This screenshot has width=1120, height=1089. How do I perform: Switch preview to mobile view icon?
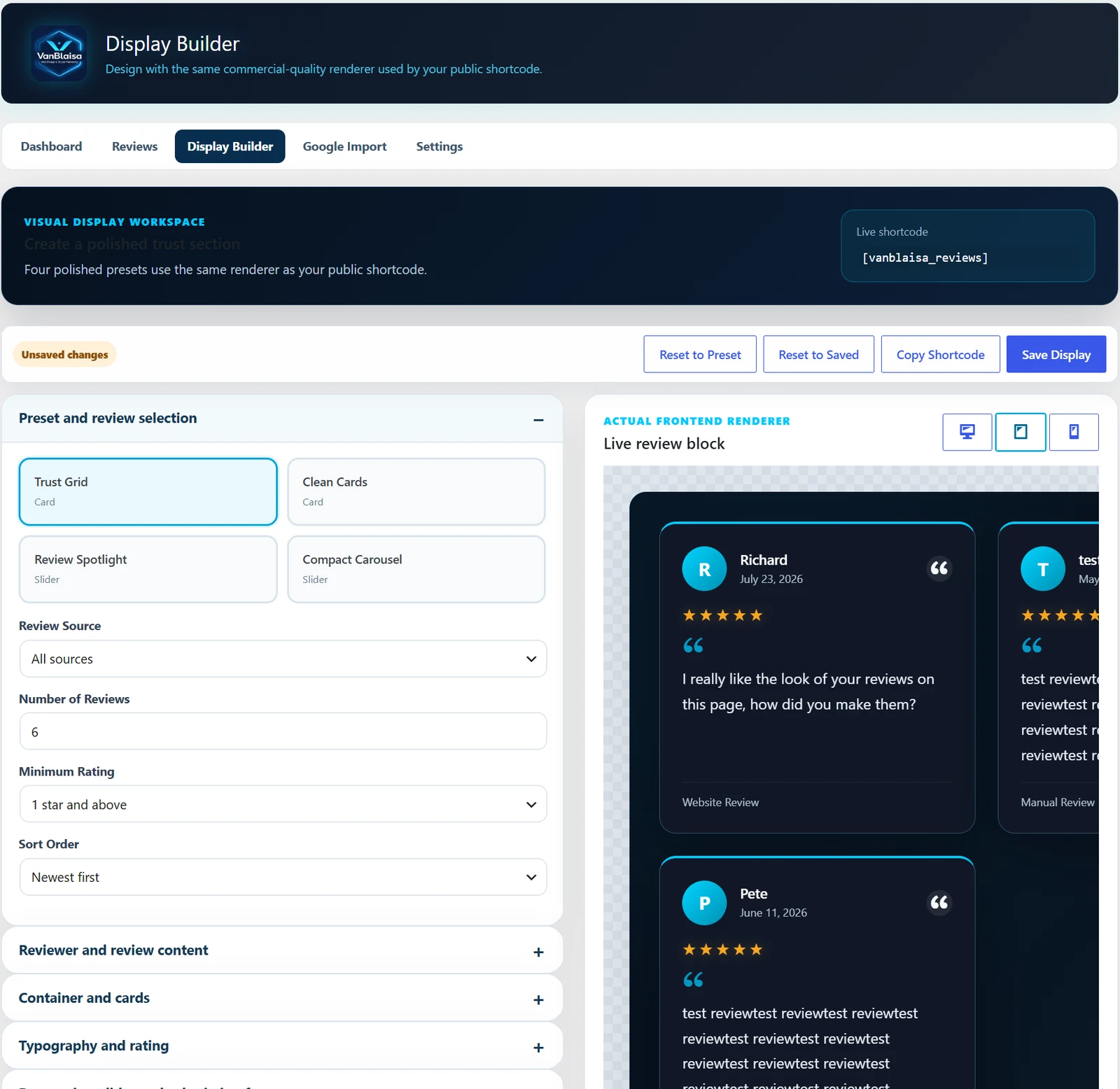[1074, 432]
